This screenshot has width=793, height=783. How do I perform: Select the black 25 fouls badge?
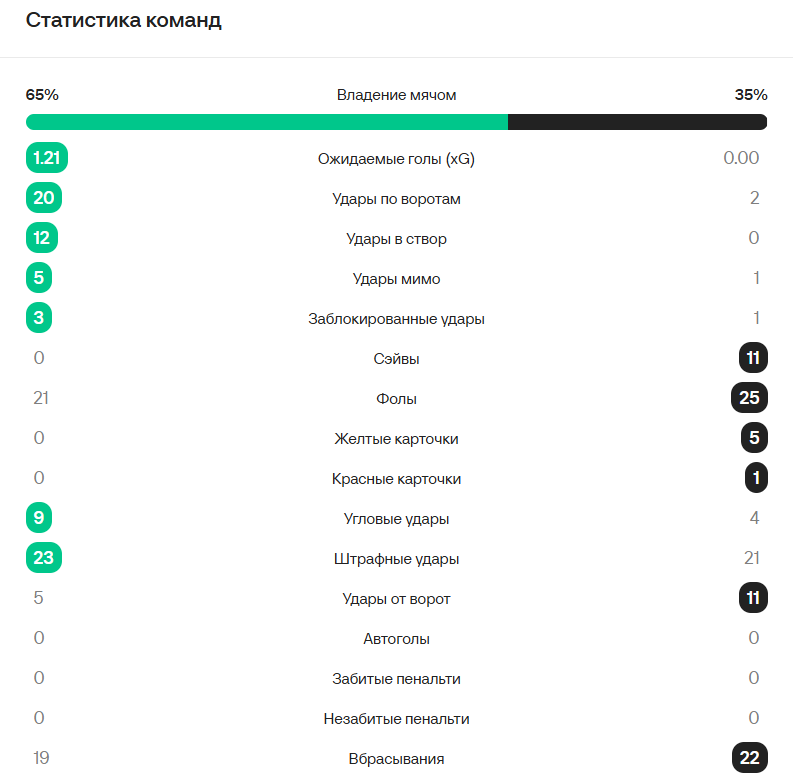(749, 398)
